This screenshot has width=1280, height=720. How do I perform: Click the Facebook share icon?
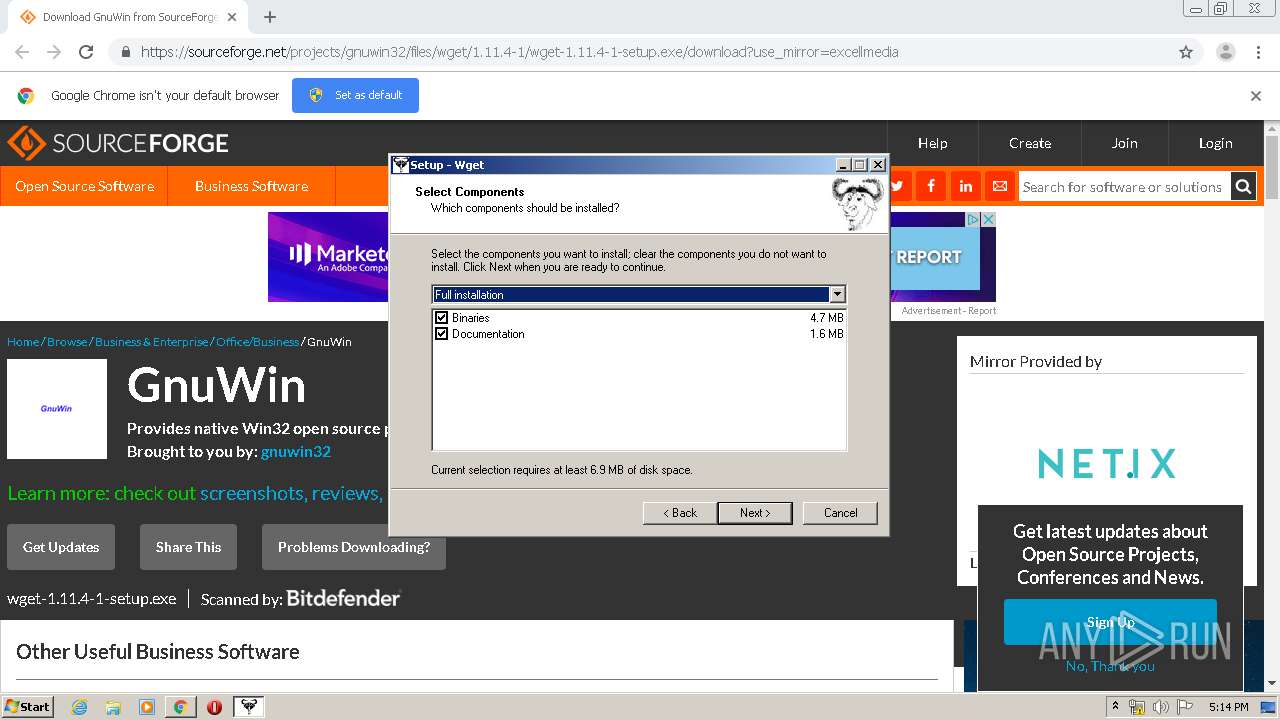coord(931,186)
